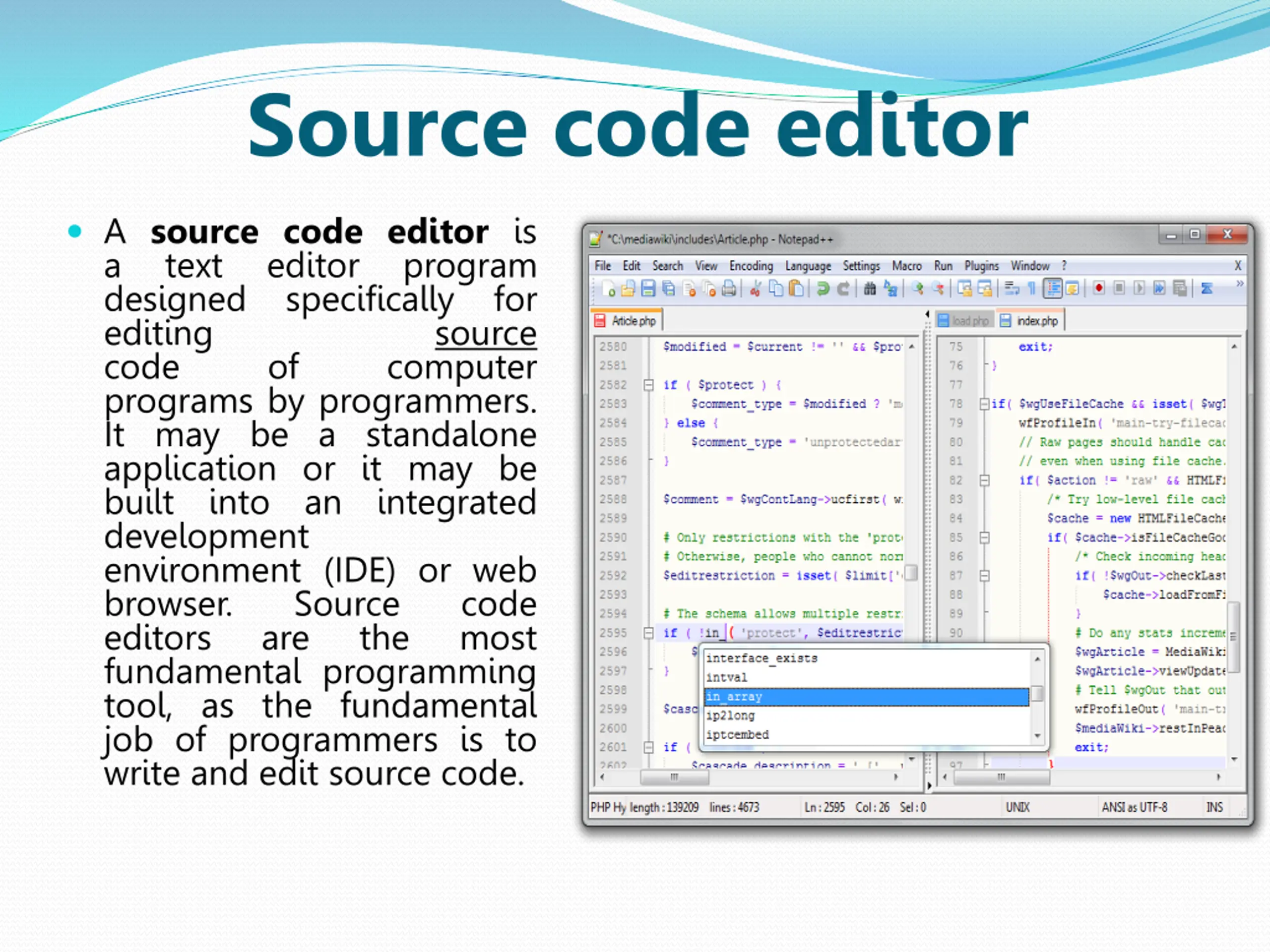Click the Open file folder icon
This screenshot has width=1270, height=952.
click(628, 288)
